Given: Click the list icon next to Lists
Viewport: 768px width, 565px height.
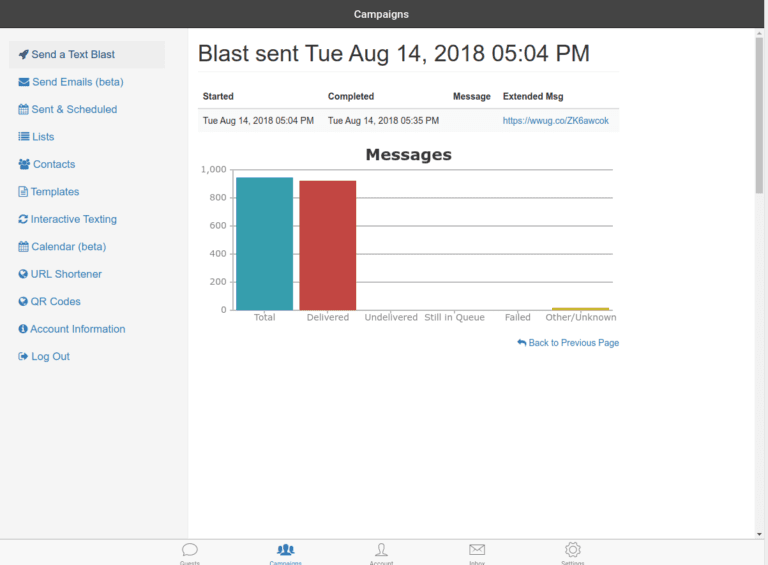Looking at the screenshot, I should [x=23, y=137].
